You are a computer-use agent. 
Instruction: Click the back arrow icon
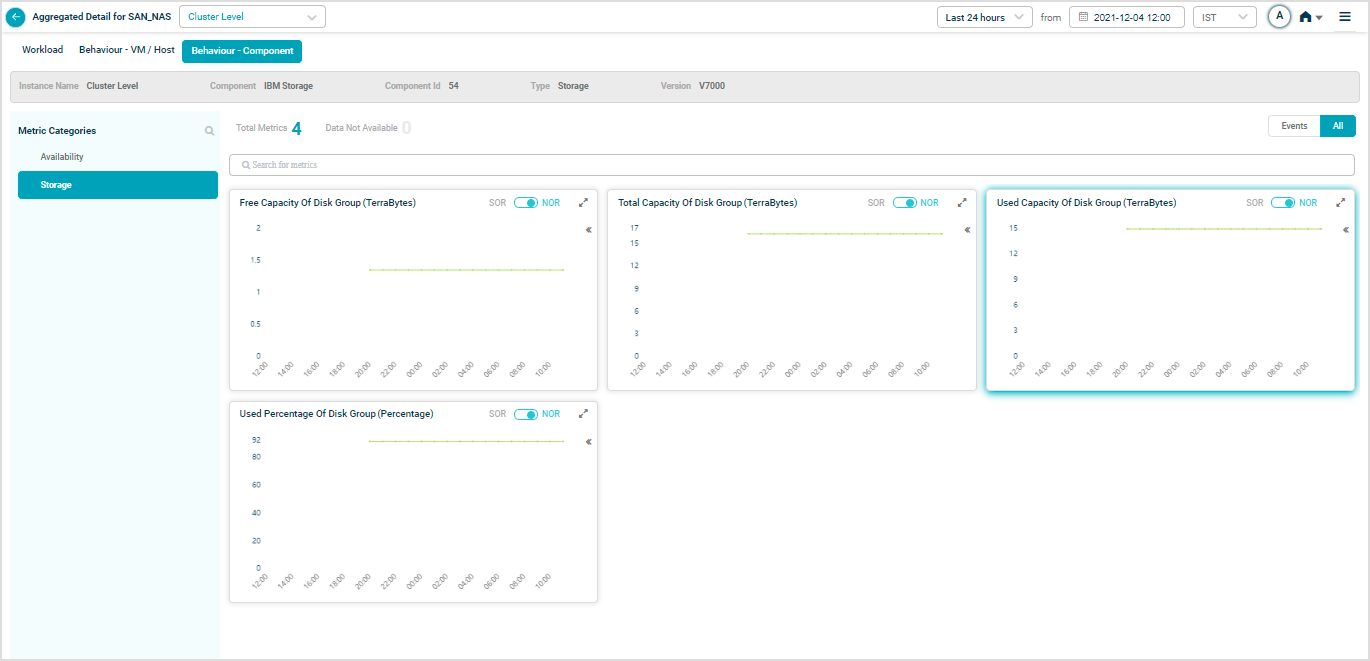pyautogui.click(x=16, y=17)
